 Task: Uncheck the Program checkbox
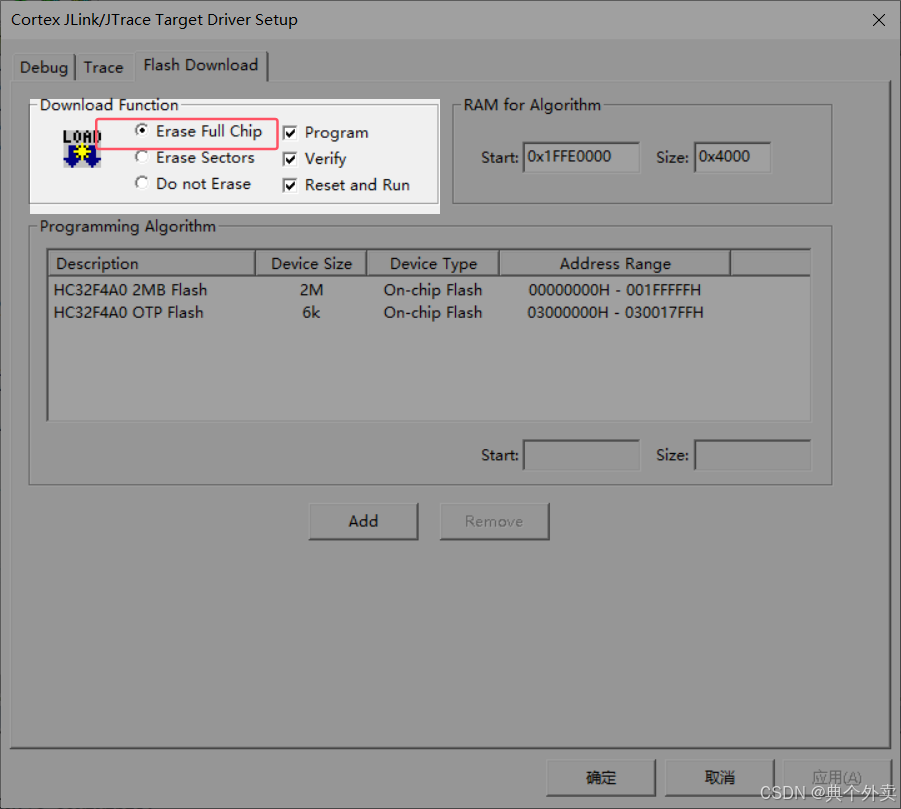point(289,132)
